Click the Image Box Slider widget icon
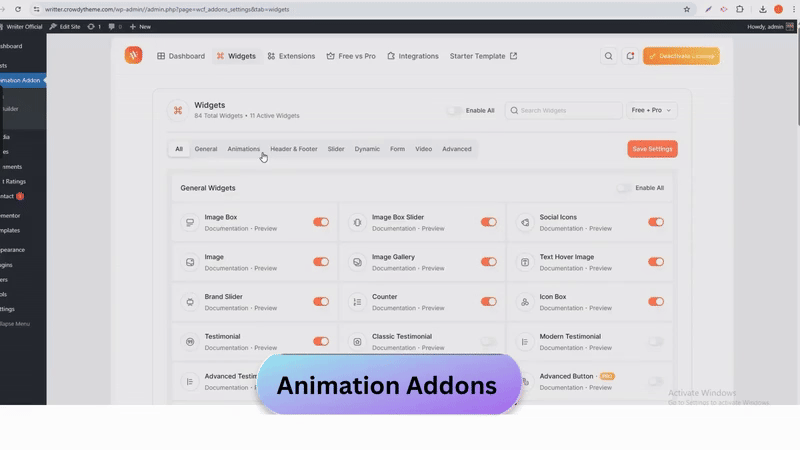Viewport: 800px width, 450px height. click(357, 222)
